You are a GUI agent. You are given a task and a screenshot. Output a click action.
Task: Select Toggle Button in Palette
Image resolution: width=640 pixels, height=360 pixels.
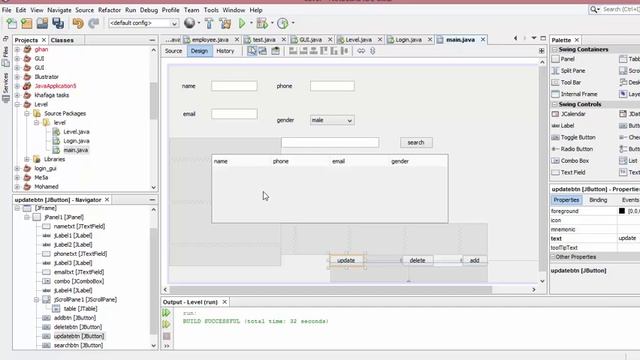(578, 138)
